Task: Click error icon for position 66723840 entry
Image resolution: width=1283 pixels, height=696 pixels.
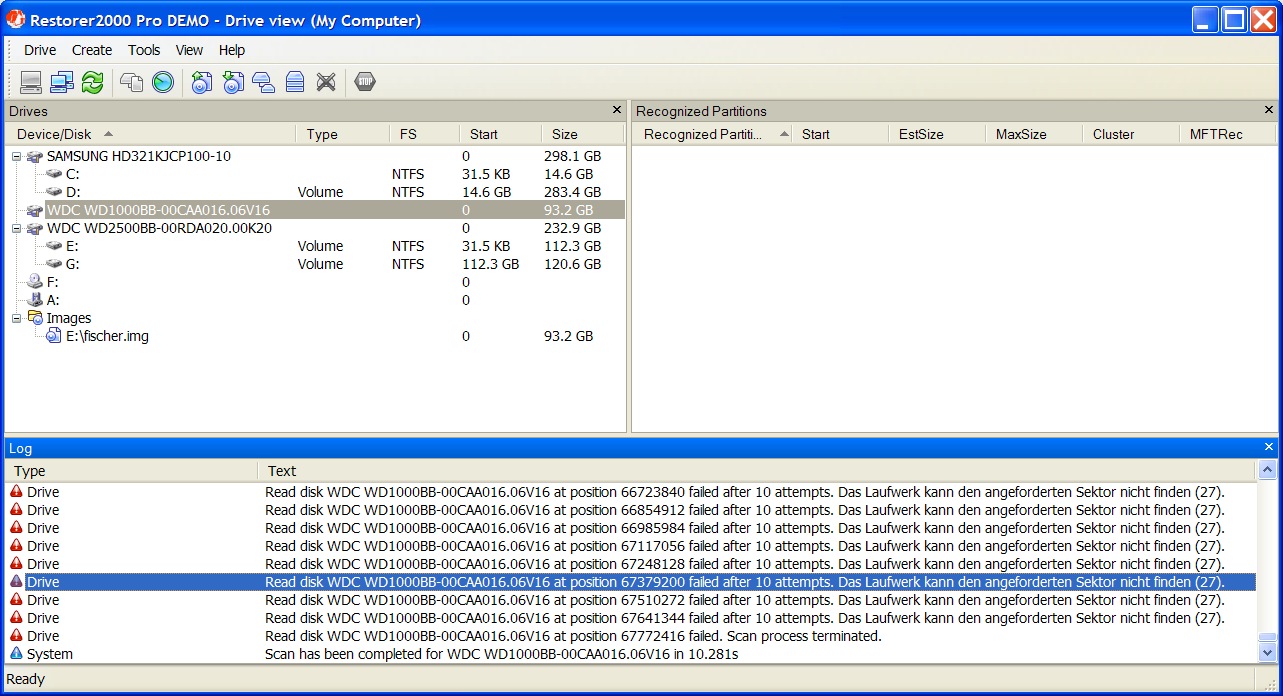Action: (16, 492)
